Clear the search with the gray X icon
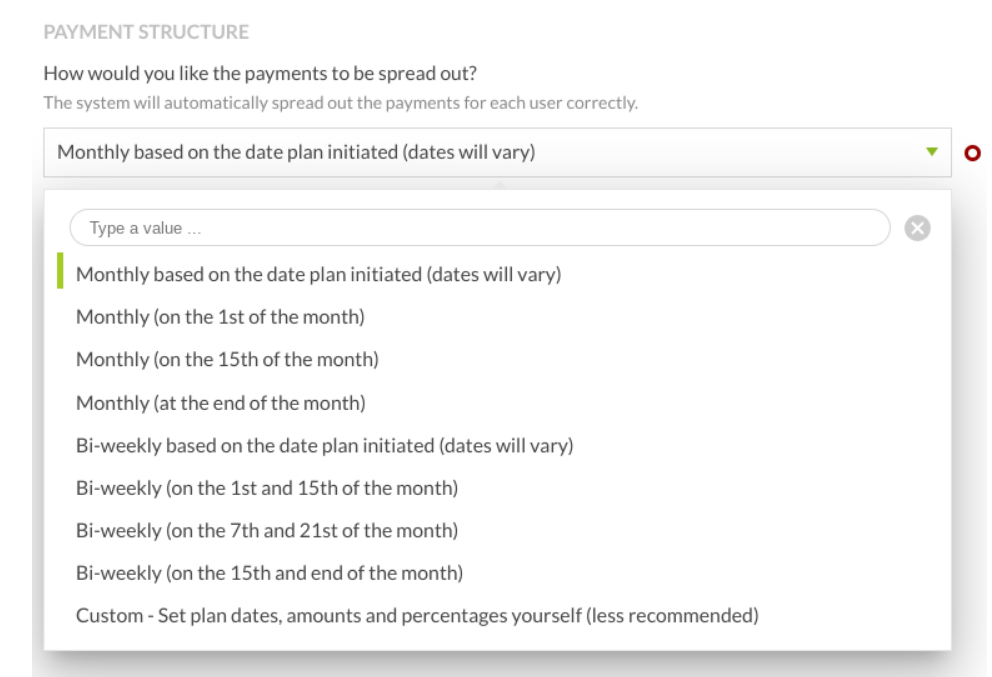The width and height of the screenshot is (992, 677). tap(917, 228)
